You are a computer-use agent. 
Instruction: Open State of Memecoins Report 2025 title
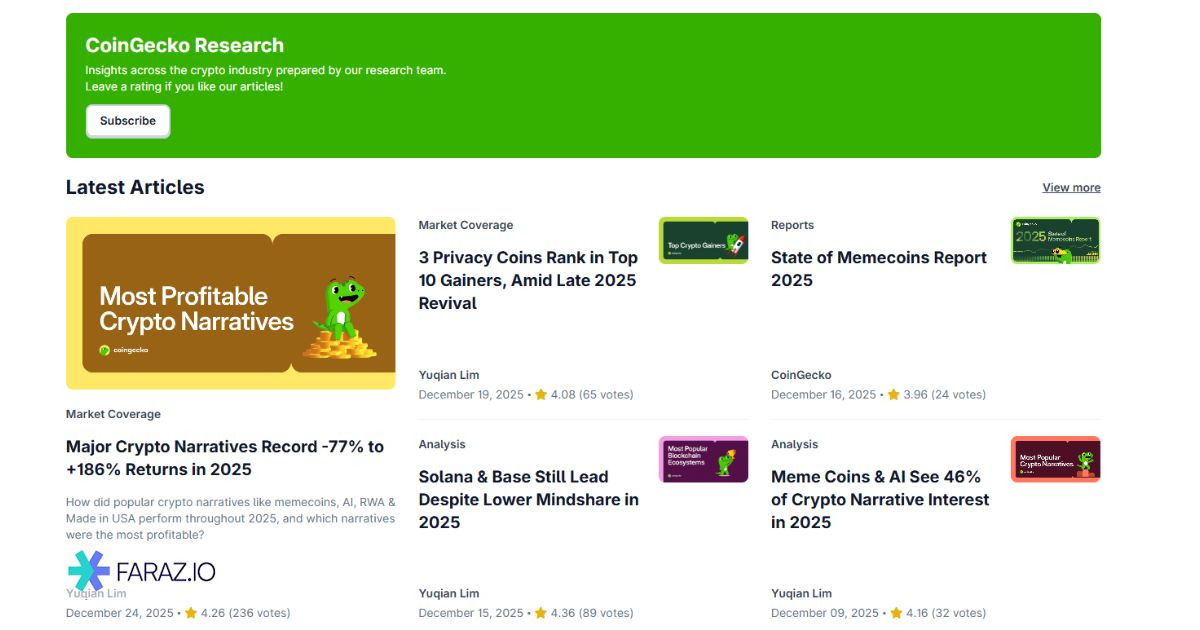tap(878, 269)
